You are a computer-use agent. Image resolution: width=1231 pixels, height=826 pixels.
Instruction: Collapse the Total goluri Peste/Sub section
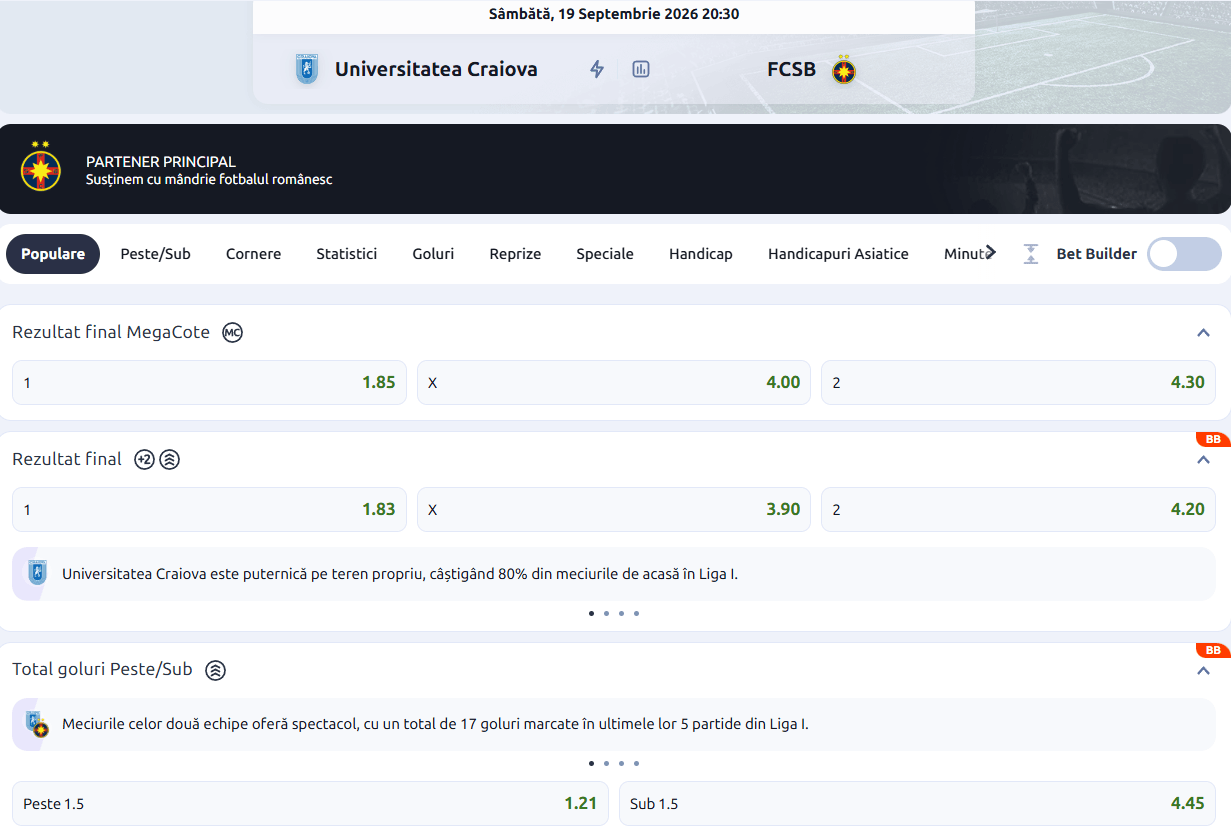[1203, 670]
